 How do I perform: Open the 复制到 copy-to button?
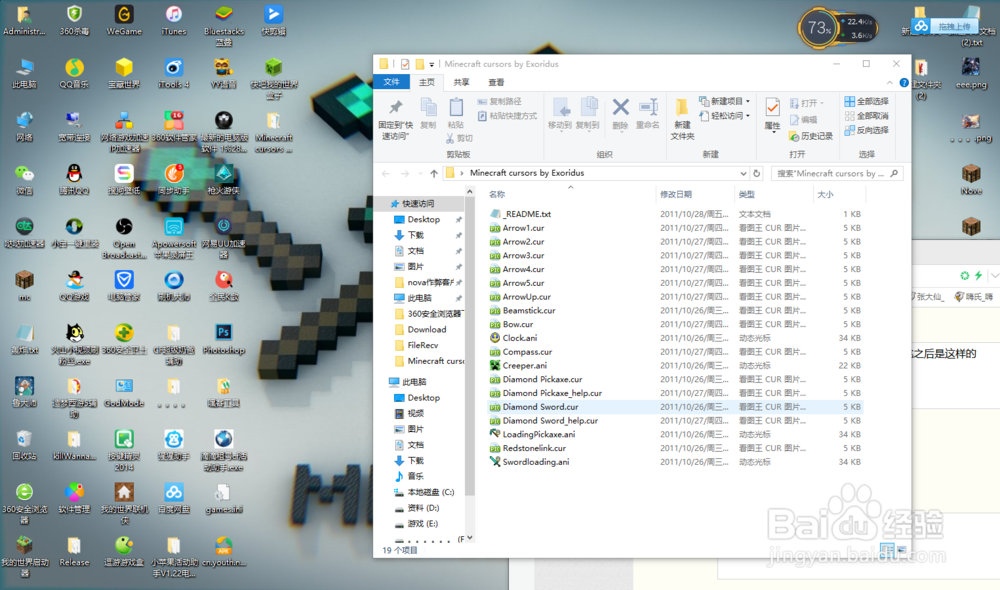(x=587, y=114)
